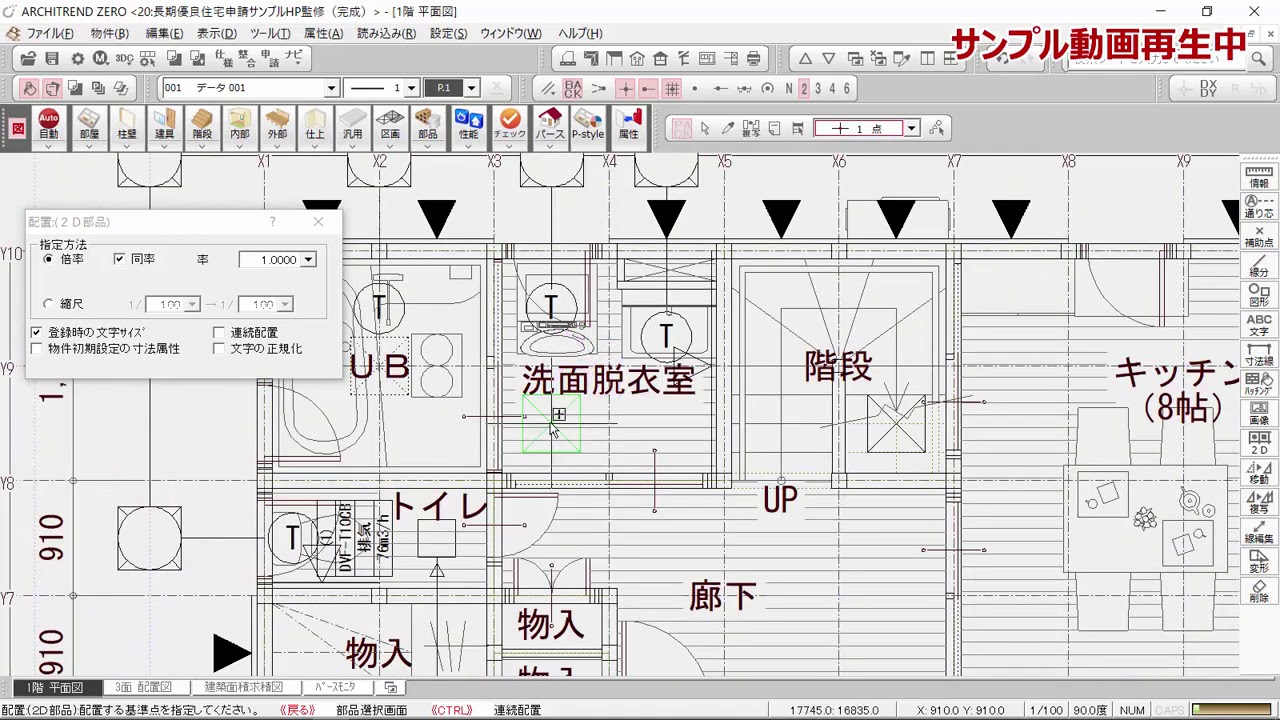Select the 縮尺 radio button
1280x720 pixels.
[x=48, y=304]
